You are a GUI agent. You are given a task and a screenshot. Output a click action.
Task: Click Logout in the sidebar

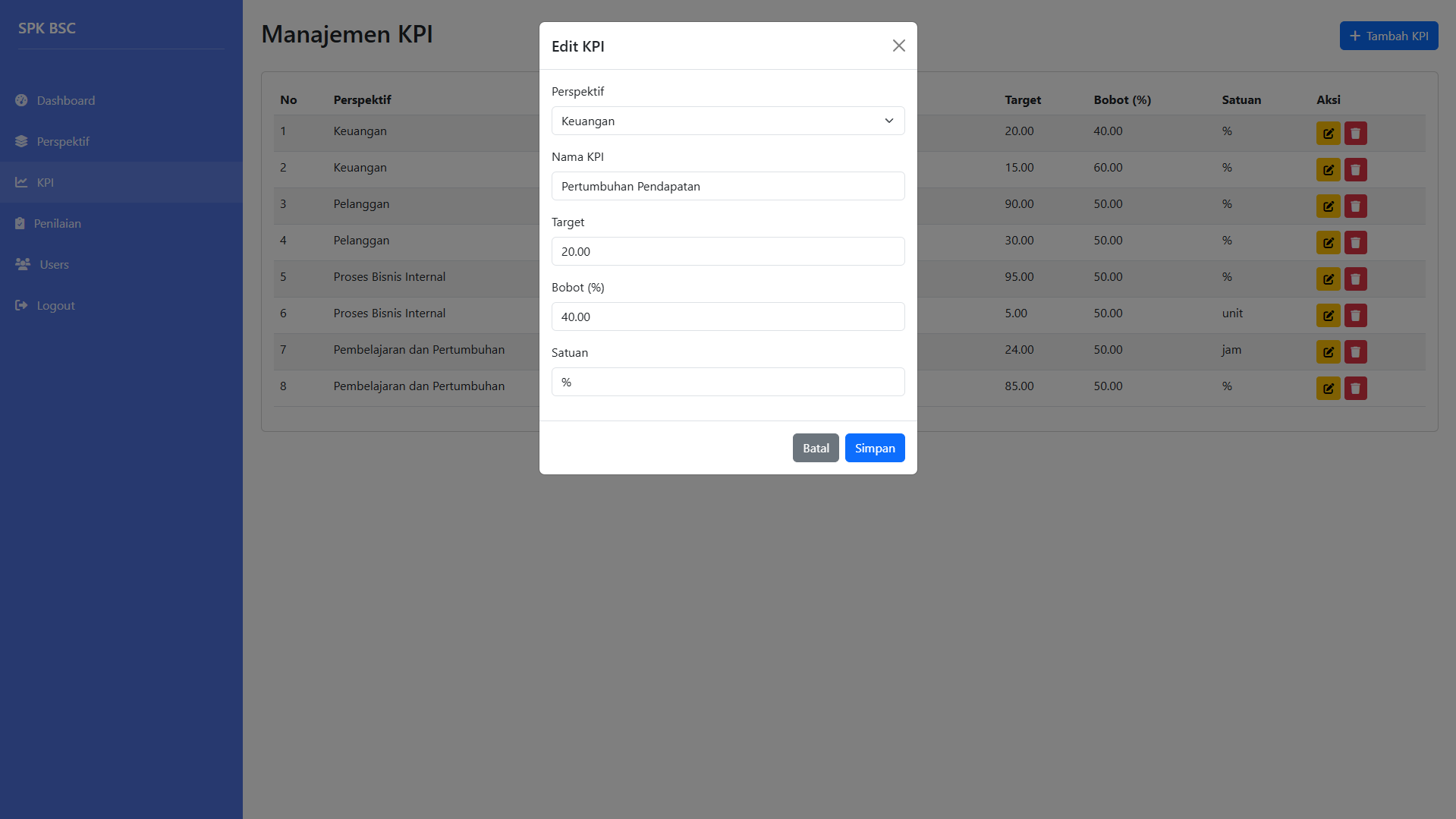[121, 305]
